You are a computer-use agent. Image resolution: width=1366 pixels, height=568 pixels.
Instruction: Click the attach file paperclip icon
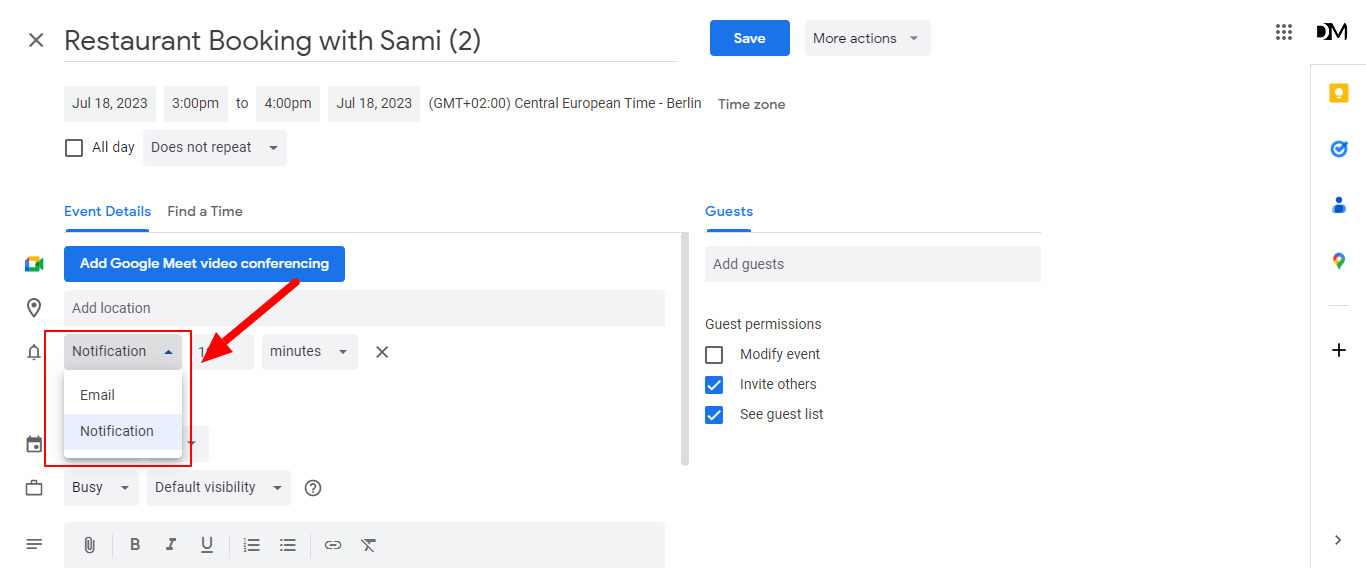[89, 545]
